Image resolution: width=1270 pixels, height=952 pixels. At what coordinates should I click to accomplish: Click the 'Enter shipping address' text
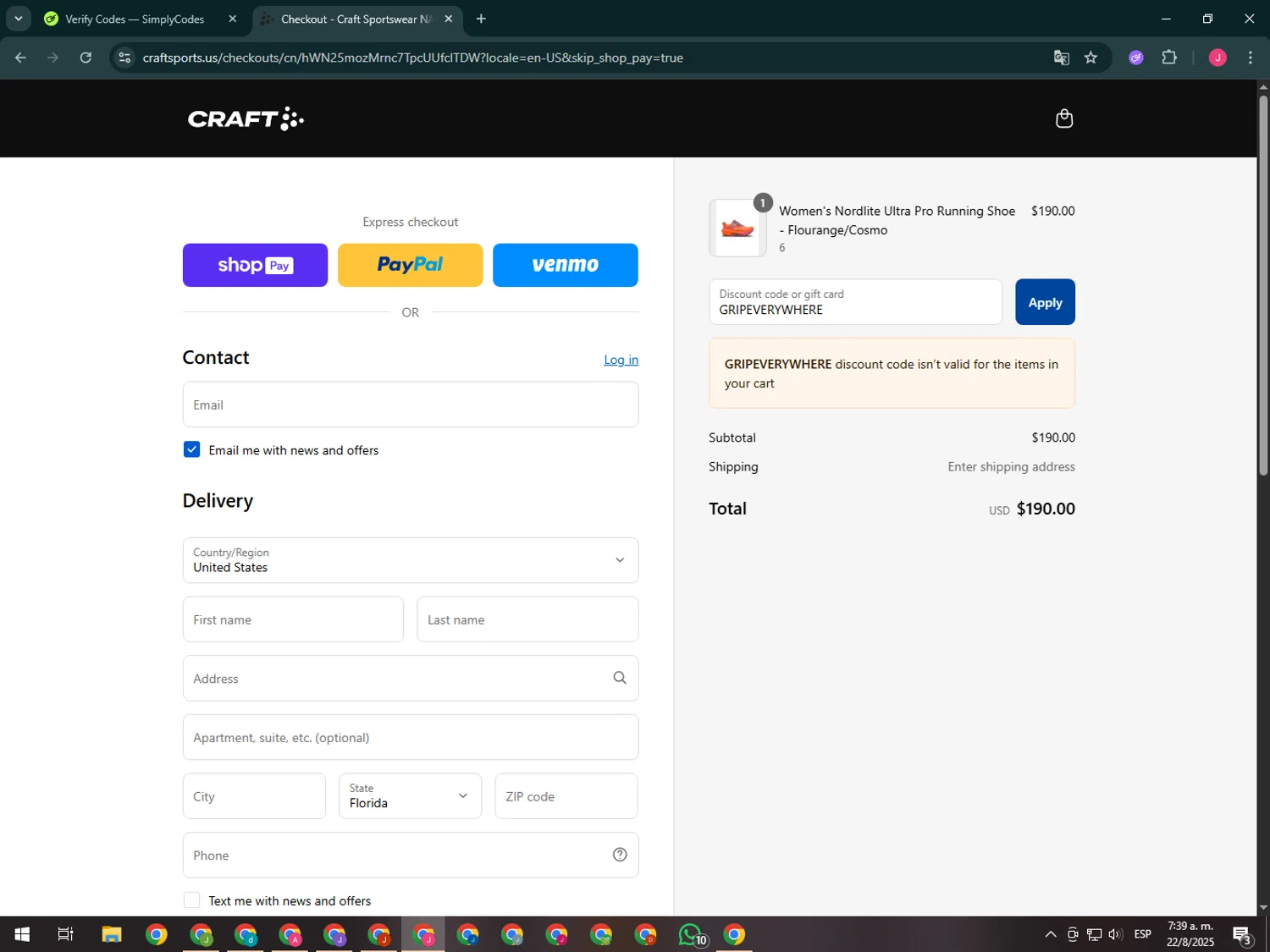point(1011,466)
